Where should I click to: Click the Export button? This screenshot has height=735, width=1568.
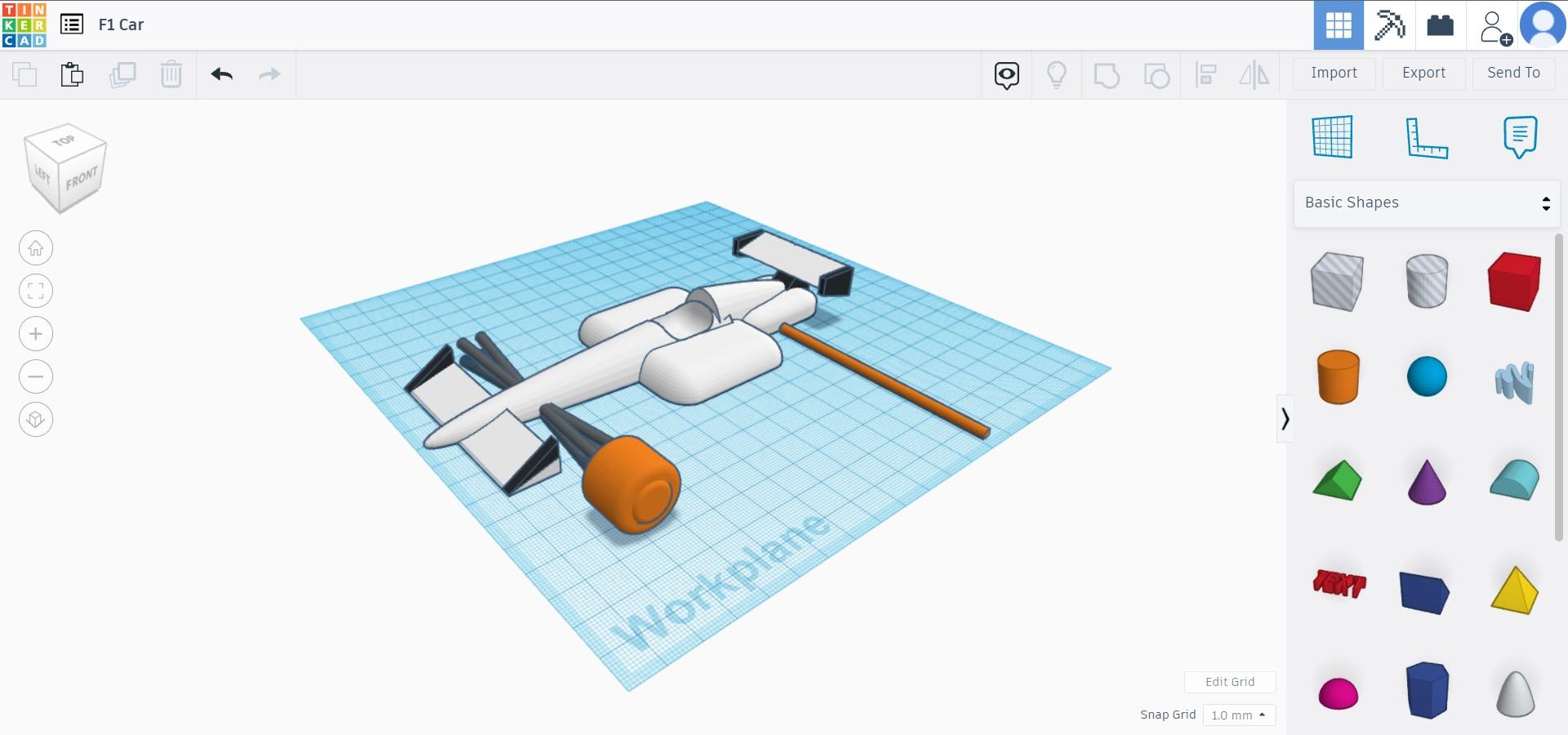1424,73
